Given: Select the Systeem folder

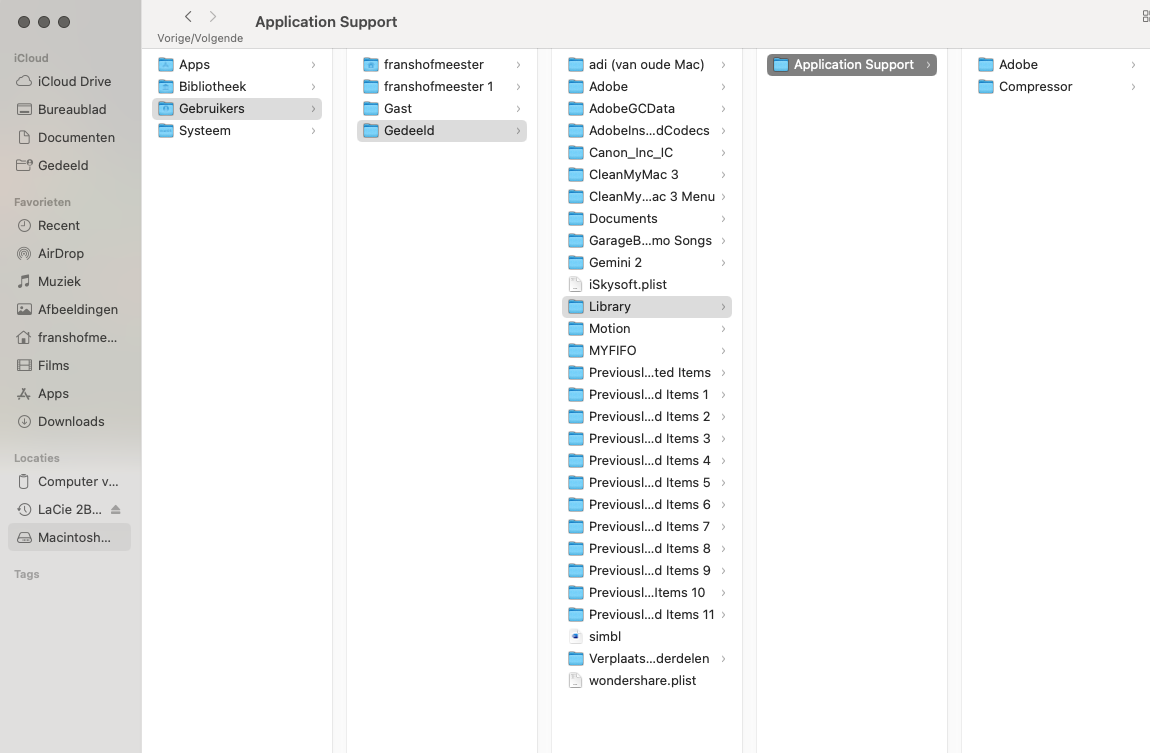Looking at the screenshot, I should pos(237,131).
